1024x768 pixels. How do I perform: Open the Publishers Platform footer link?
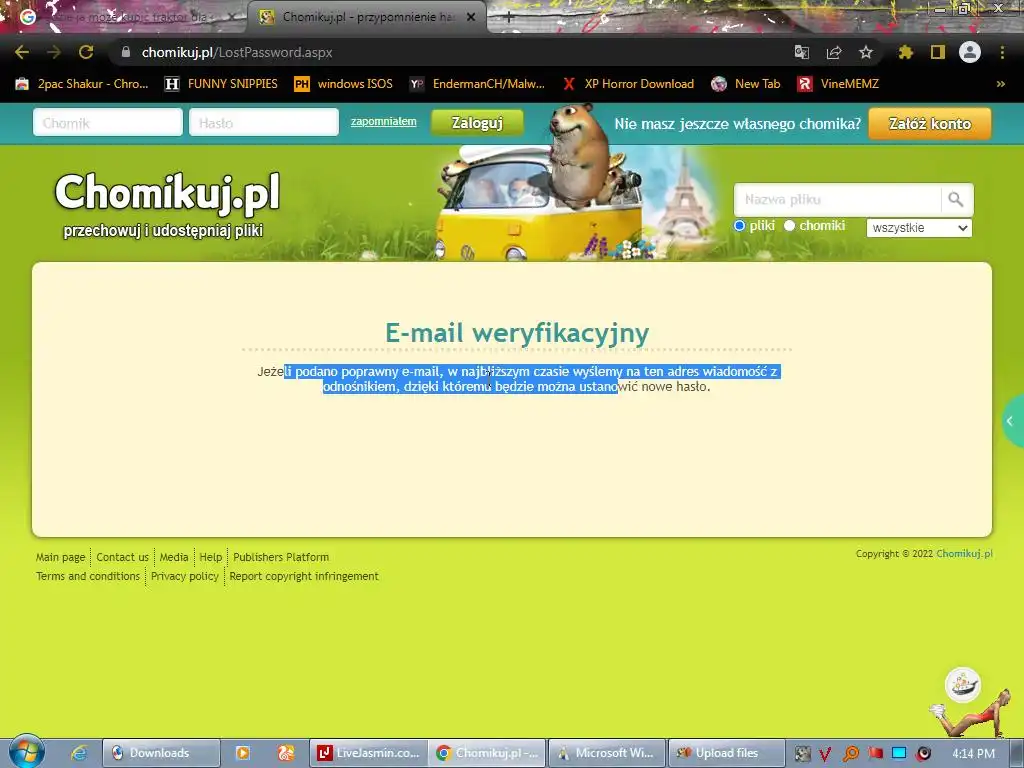coord(281,557)
